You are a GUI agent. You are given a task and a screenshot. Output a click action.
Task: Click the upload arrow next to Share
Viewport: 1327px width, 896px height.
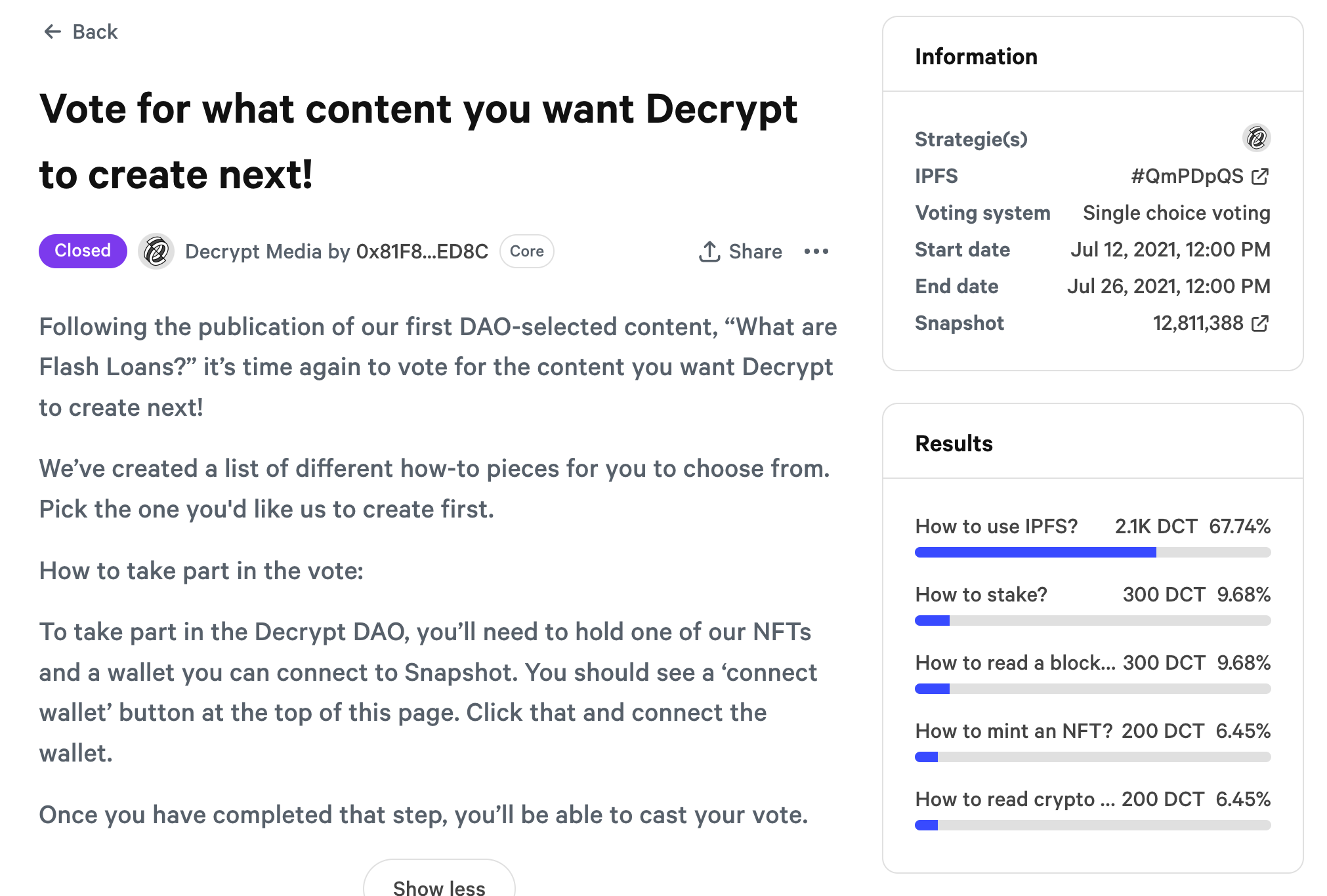coord(709,251)
